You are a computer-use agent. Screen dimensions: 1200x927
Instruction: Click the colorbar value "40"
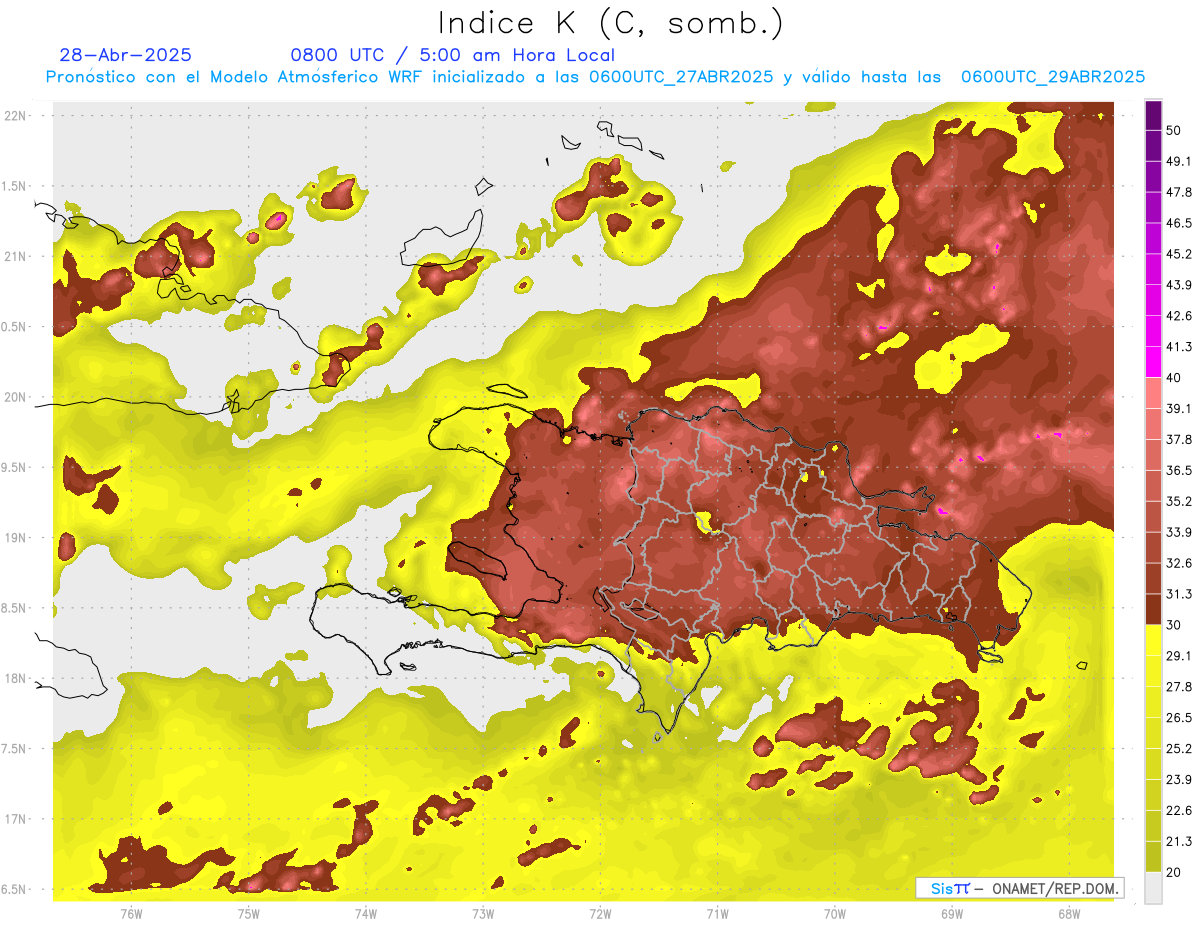pyautogui.click(x=1174, y=378)
